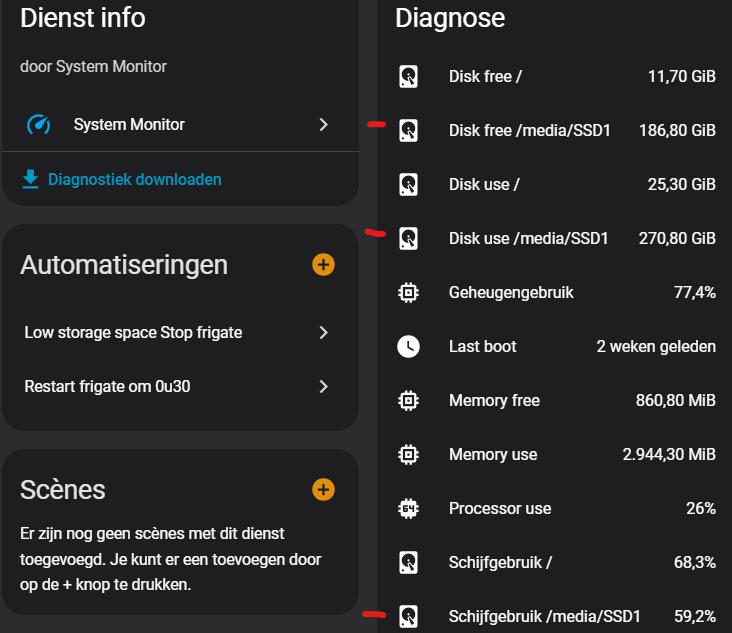The height and width of the screenshot is (633, 732).
Task: Select the Disk free /media/SSD1 sensor
Action: 529,130
